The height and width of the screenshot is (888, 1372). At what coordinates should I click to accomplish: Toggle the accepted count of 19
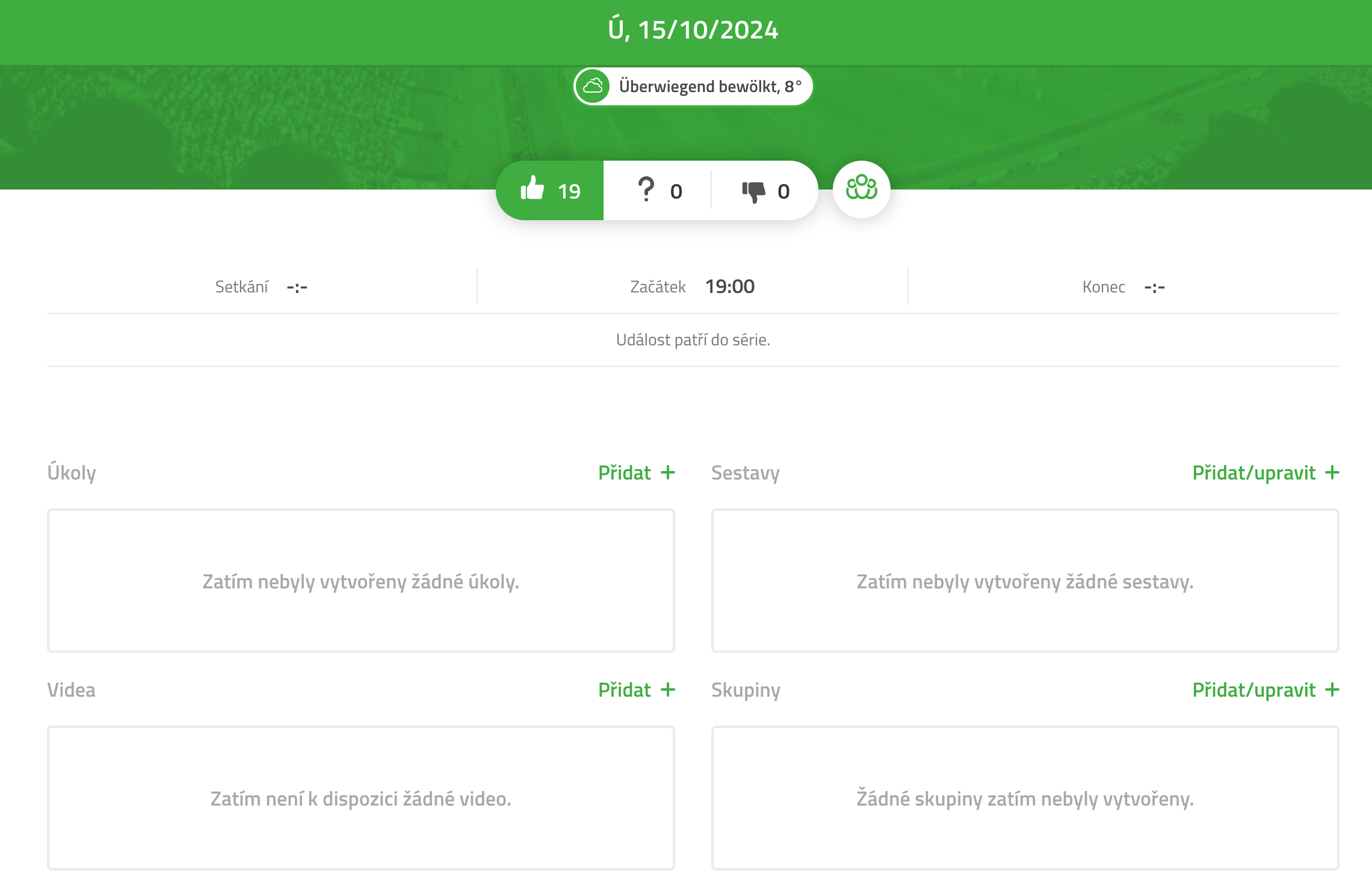click(x=569, y=191)
